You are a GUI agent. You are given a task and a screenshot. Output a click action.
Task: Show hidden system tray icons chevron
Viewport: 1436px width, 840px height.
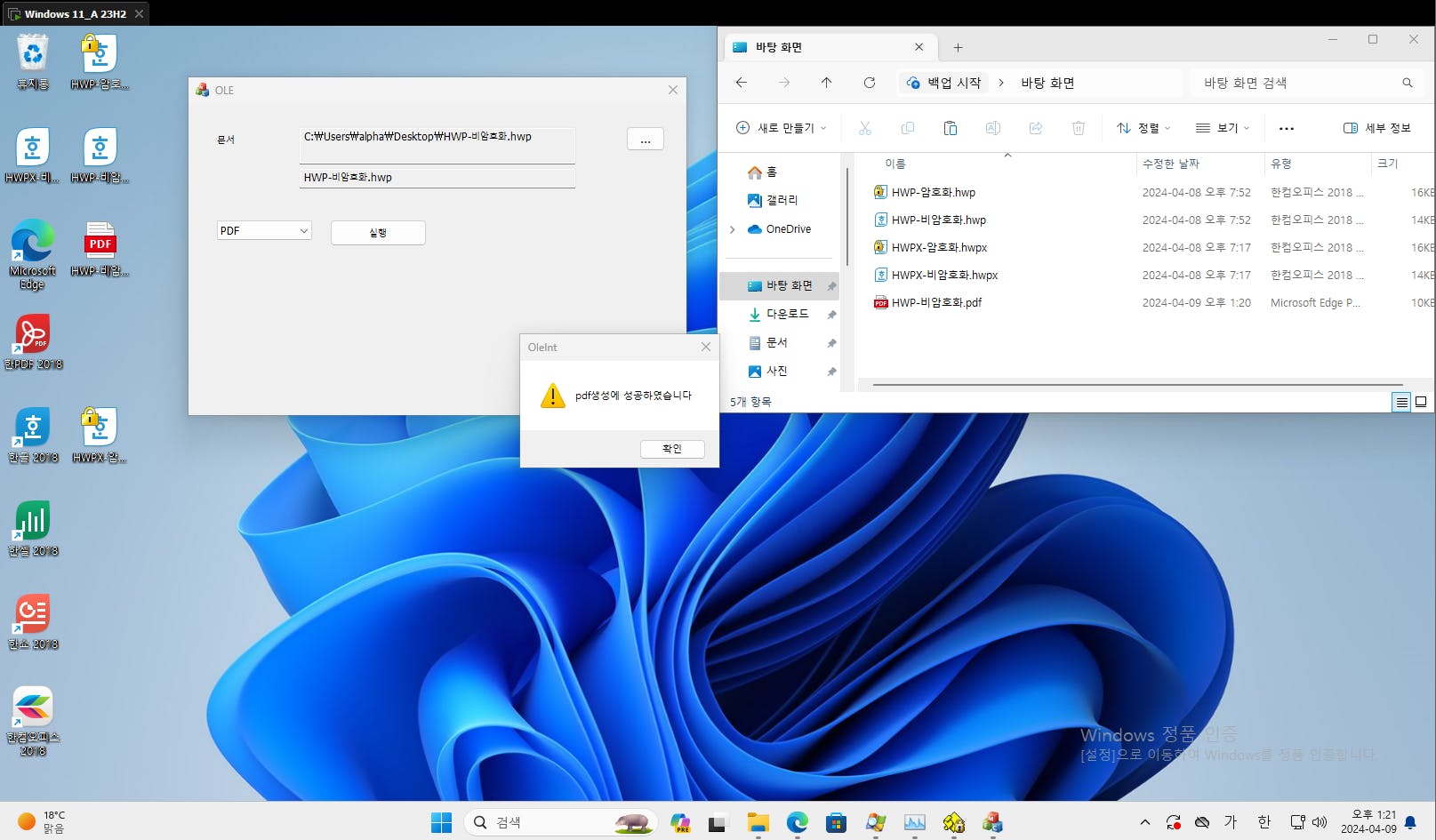[1145, 822]
